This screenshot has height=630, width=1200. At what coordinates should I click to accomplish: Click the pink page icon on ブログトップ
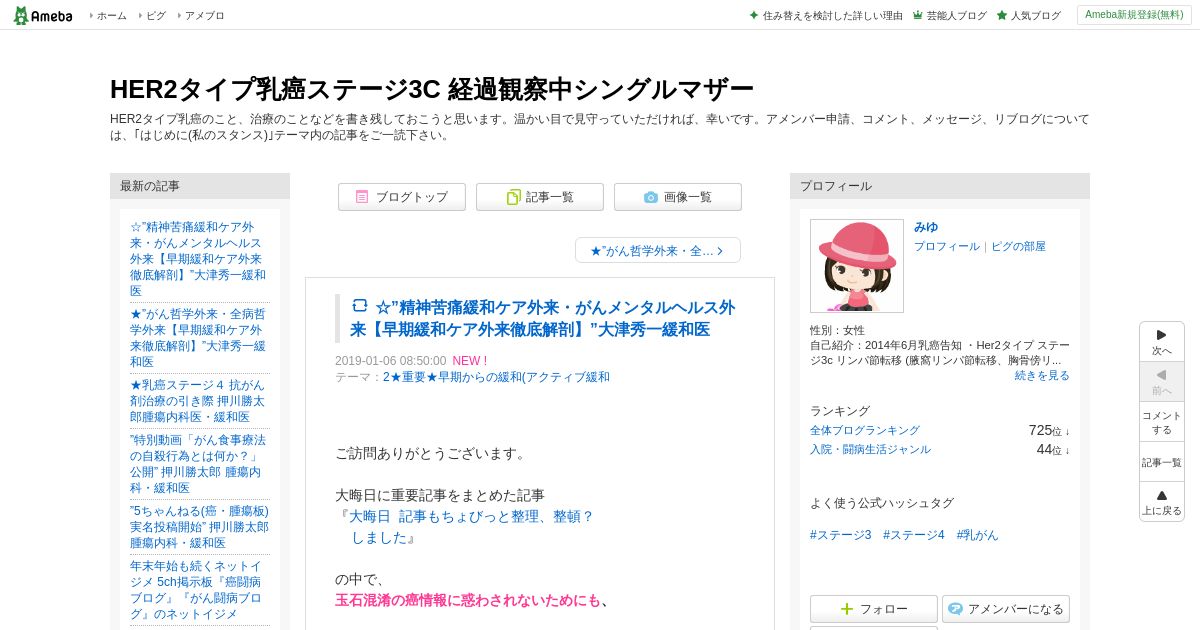(x=362, y=197)
